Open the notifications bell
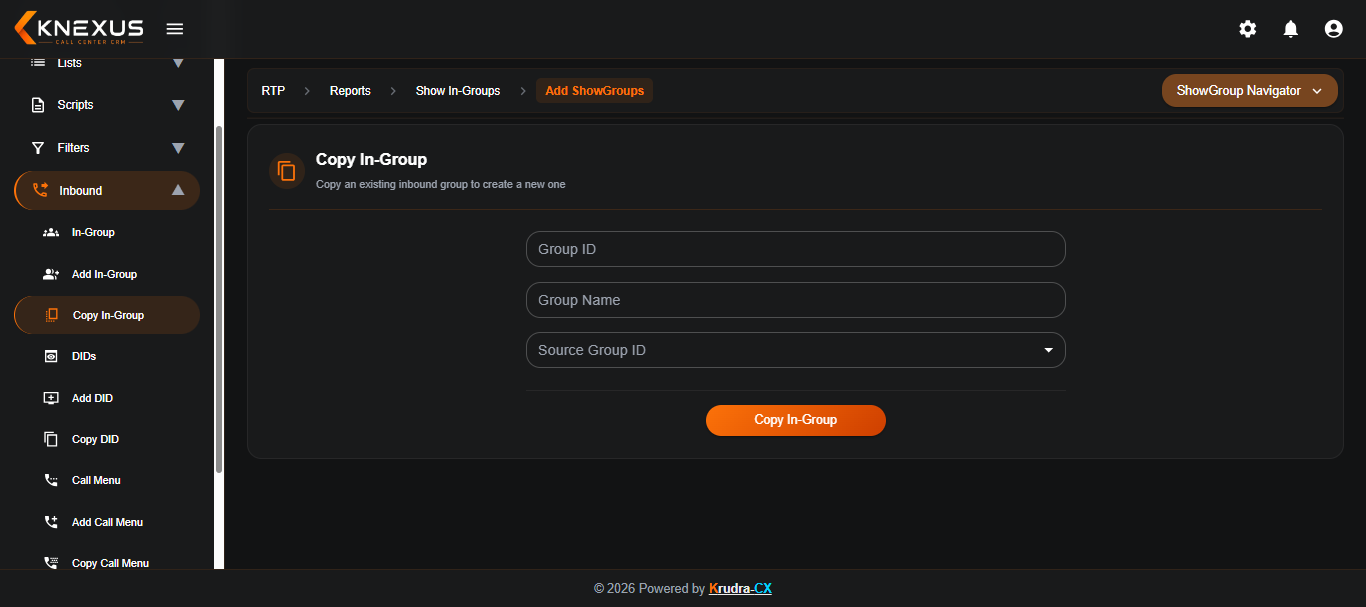The image size is (1366, 607). click(1291, 29)
